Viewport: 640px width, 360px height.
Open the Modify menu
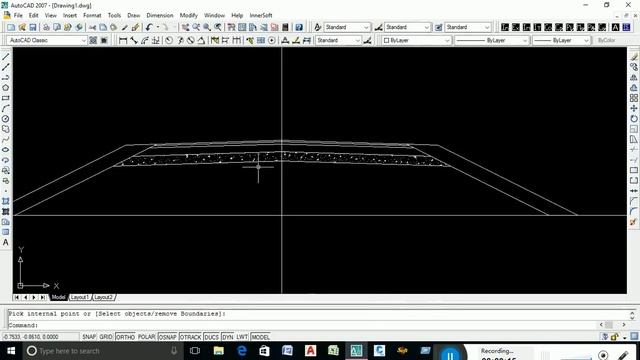click(x=189, y=15)
